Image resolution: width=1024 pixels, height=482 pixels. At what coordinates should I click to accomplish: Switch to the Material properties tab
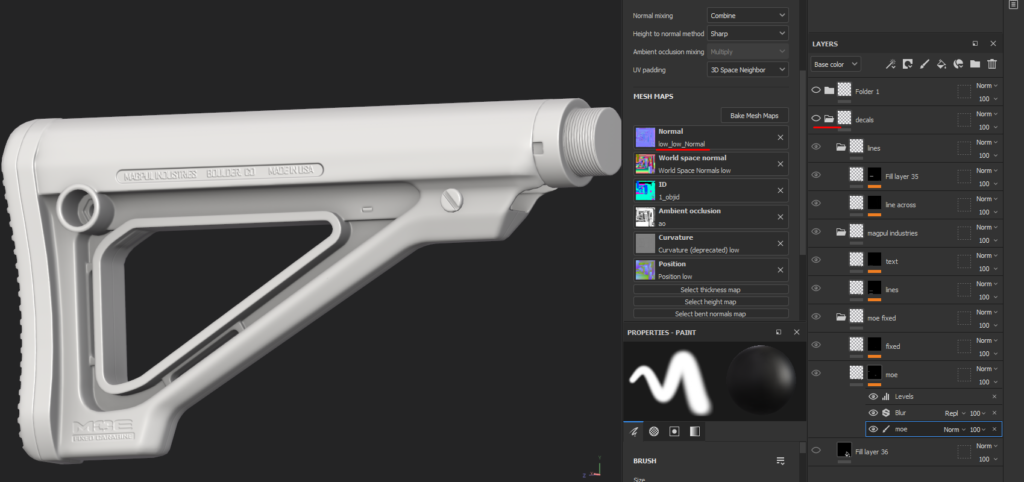[x=695, y=431]
